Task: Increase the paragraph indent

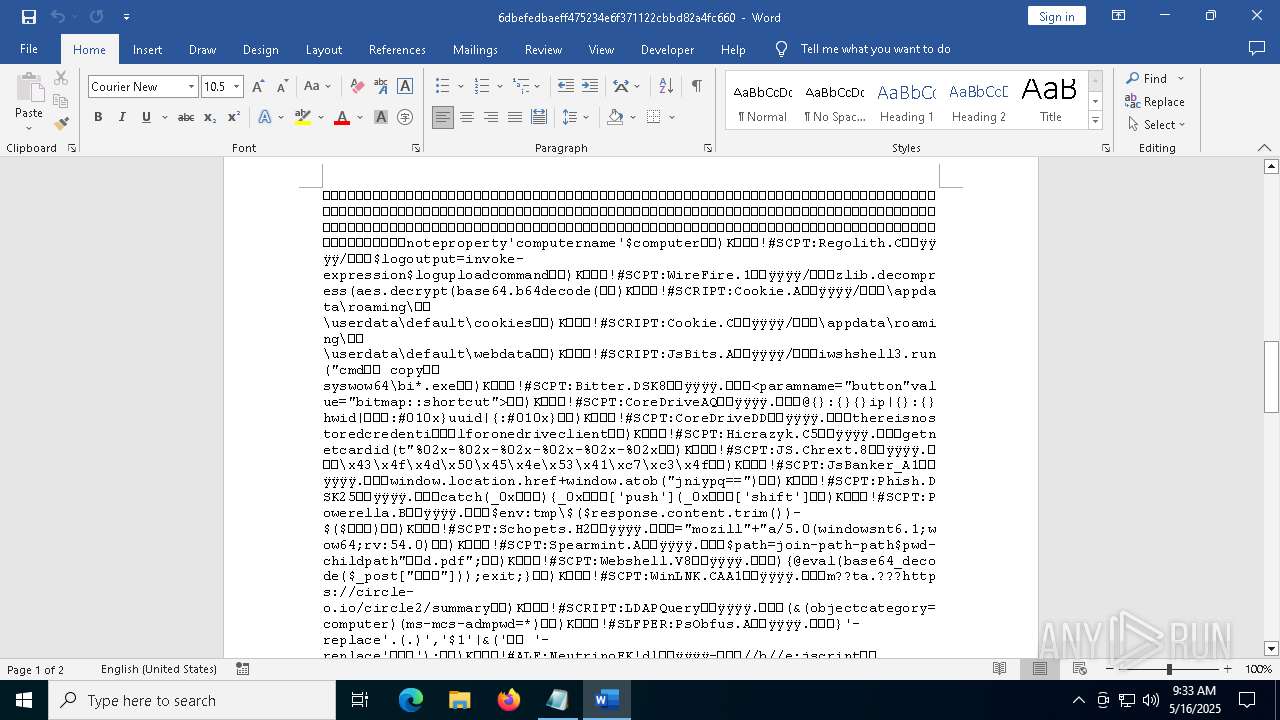Action: [x=590, y=87]
